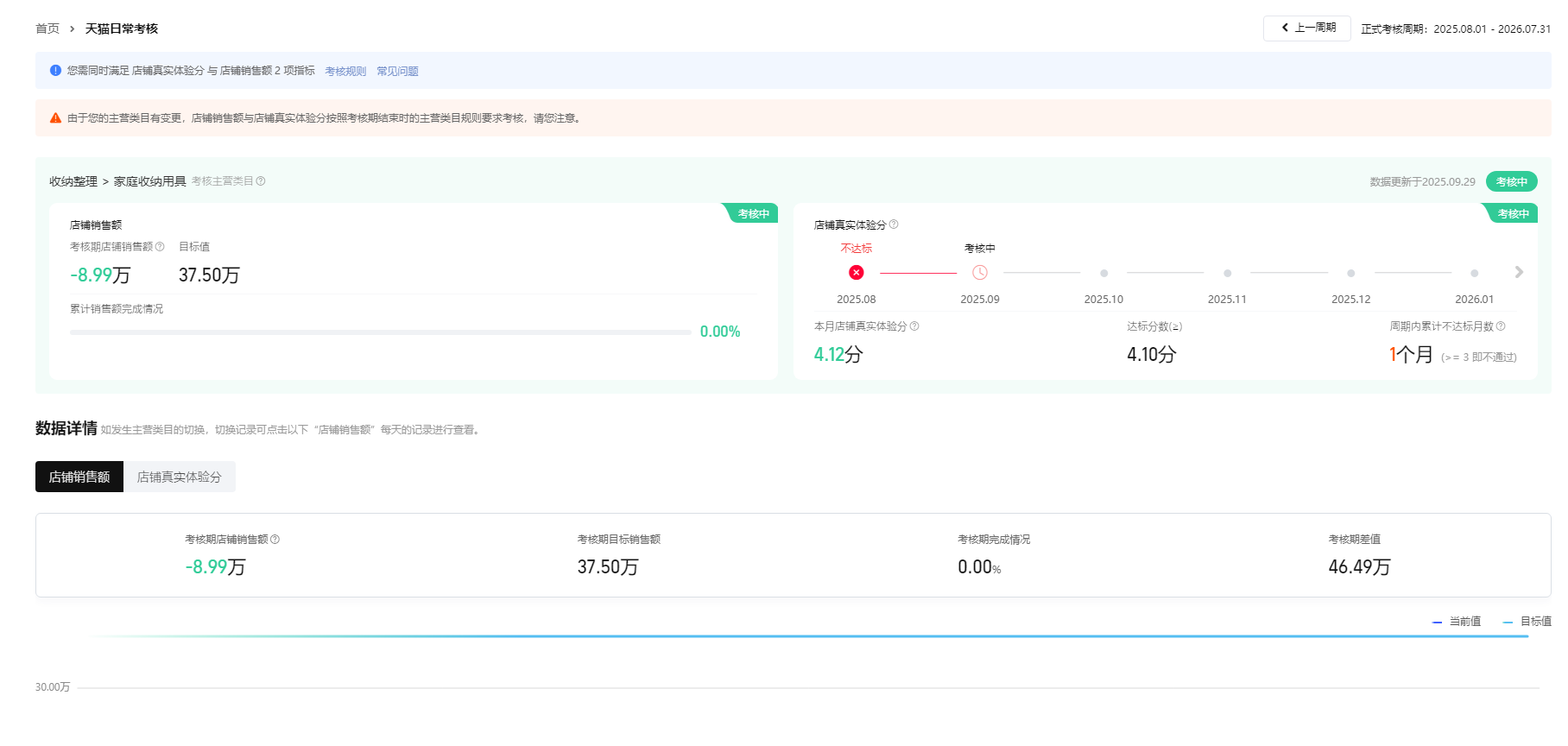Click the 累计销售额完成情况 progress bar
The height and width of the screenshot is (746, 1568).
tap(380, 332)
